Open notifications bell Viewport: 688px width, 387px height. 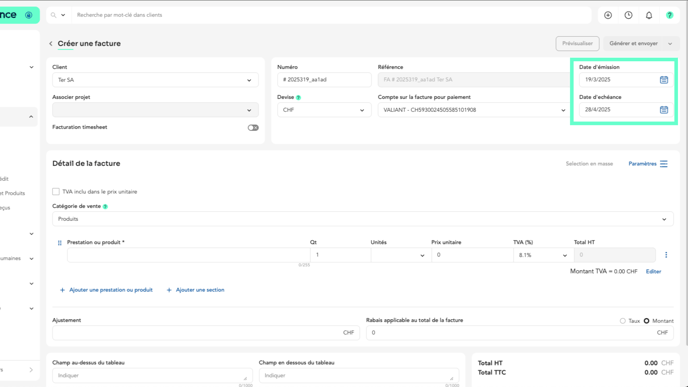(x=649, y=15)
